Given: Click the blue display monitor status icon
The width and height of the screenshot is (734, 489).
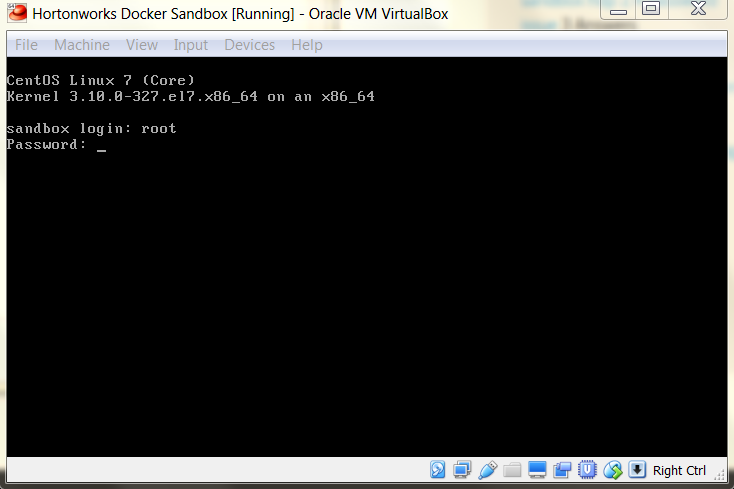Looking at the screenshot, I should click(x=537, y=470).
